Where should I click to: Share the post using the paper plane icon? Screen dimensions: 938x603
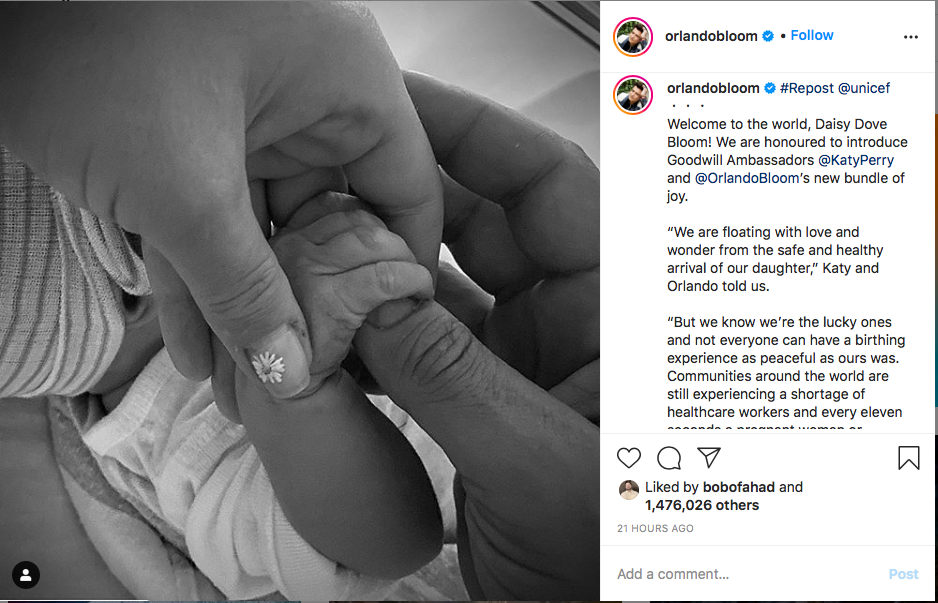pyautogui.click(x=709, y=458)
